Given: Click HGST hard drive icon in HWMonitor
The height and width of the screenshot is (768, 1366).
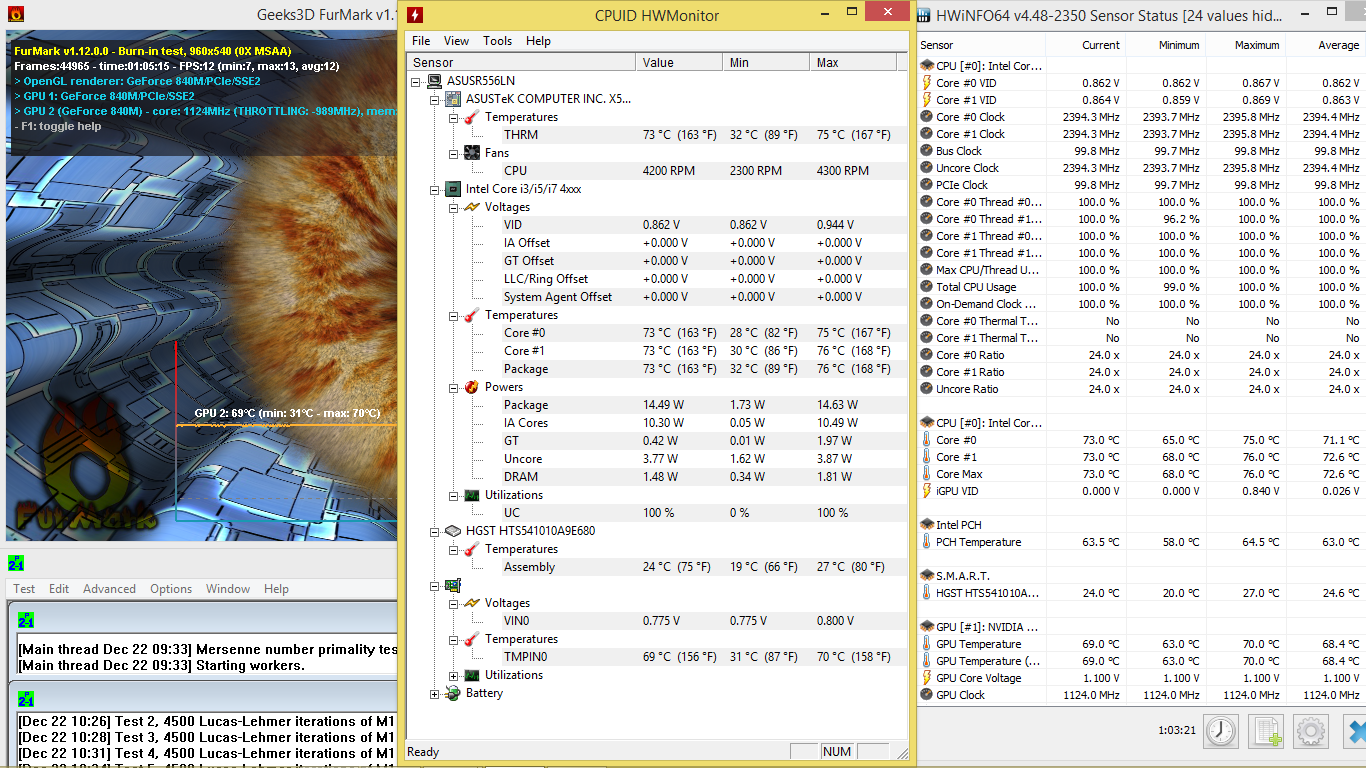Looking at the screenshot, I should [453, 531].
